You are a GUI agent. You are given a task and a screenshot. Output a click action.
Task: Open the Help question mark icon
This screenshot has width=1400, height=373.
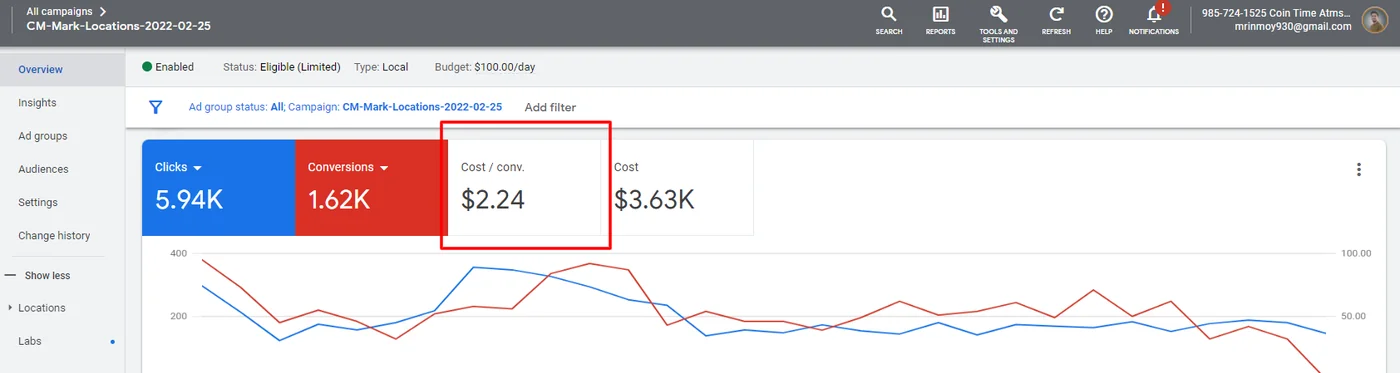pos(1104,14)
